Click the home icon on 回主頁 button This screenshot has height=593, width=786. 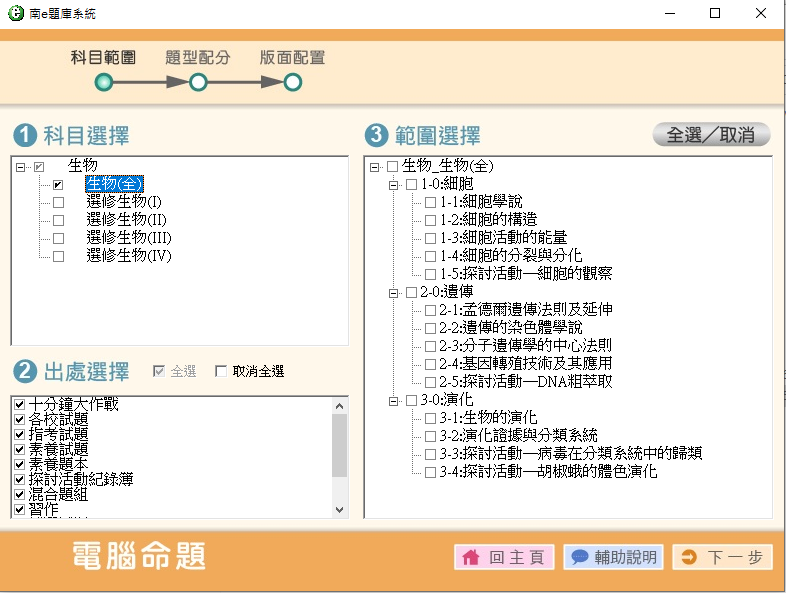pos(469,557)
